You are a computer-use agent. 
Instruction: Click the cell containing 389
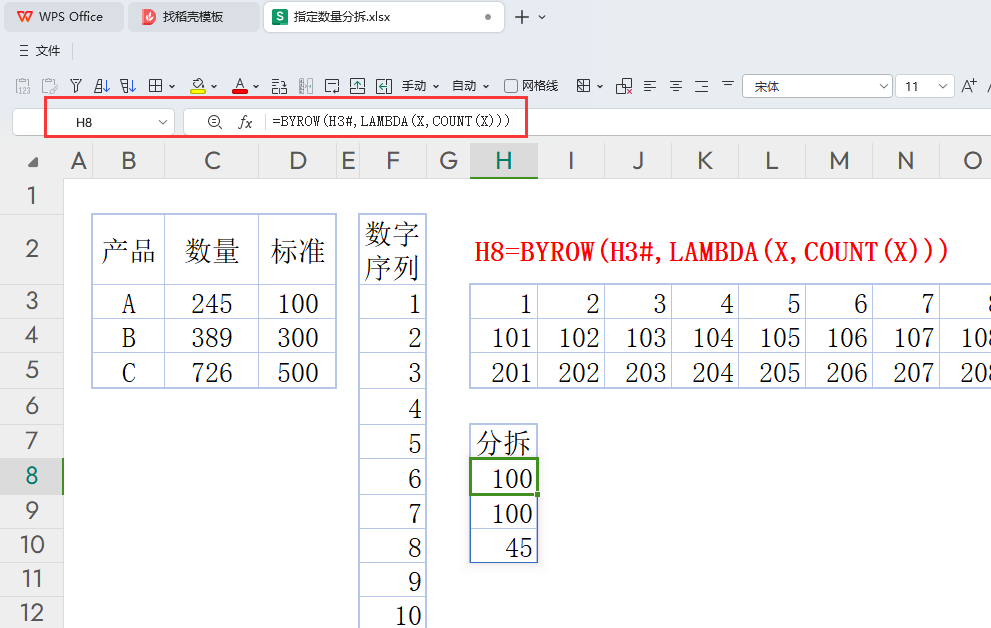pyautogui.click(x=212, y=336)
